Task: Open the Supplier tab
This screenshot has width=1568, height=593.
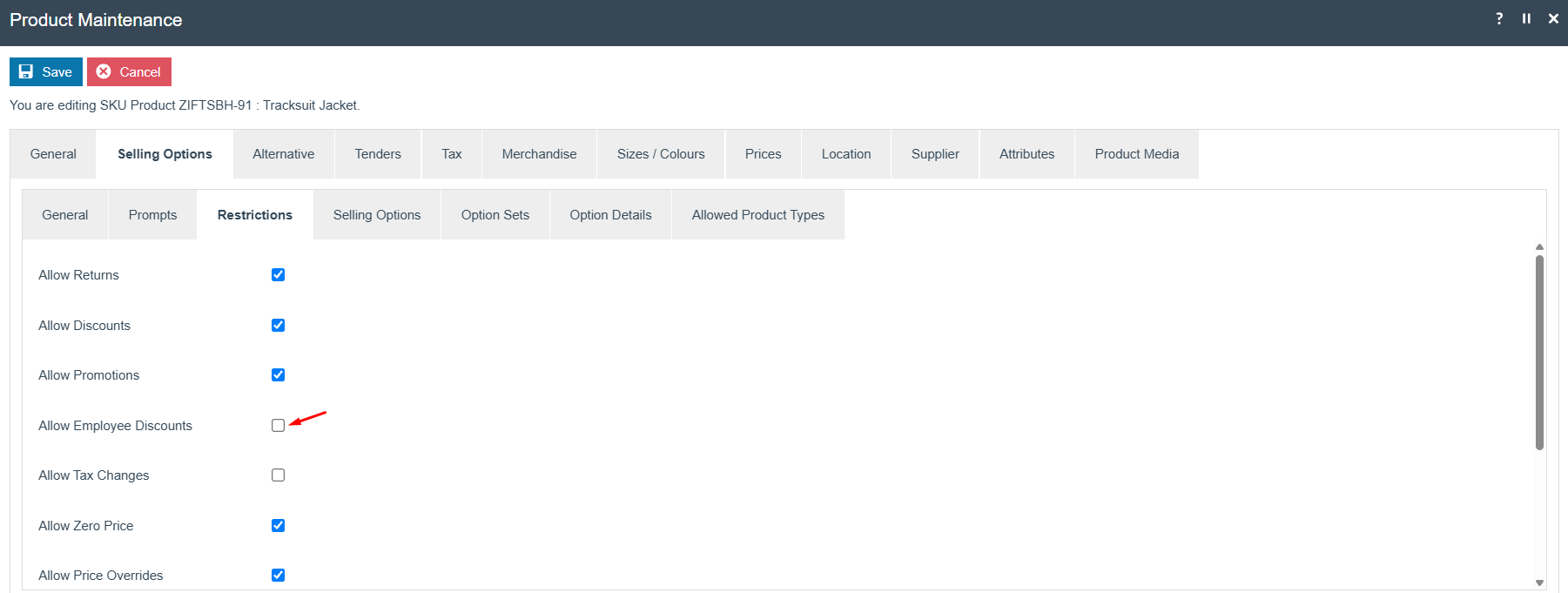Action: [935, 154]
